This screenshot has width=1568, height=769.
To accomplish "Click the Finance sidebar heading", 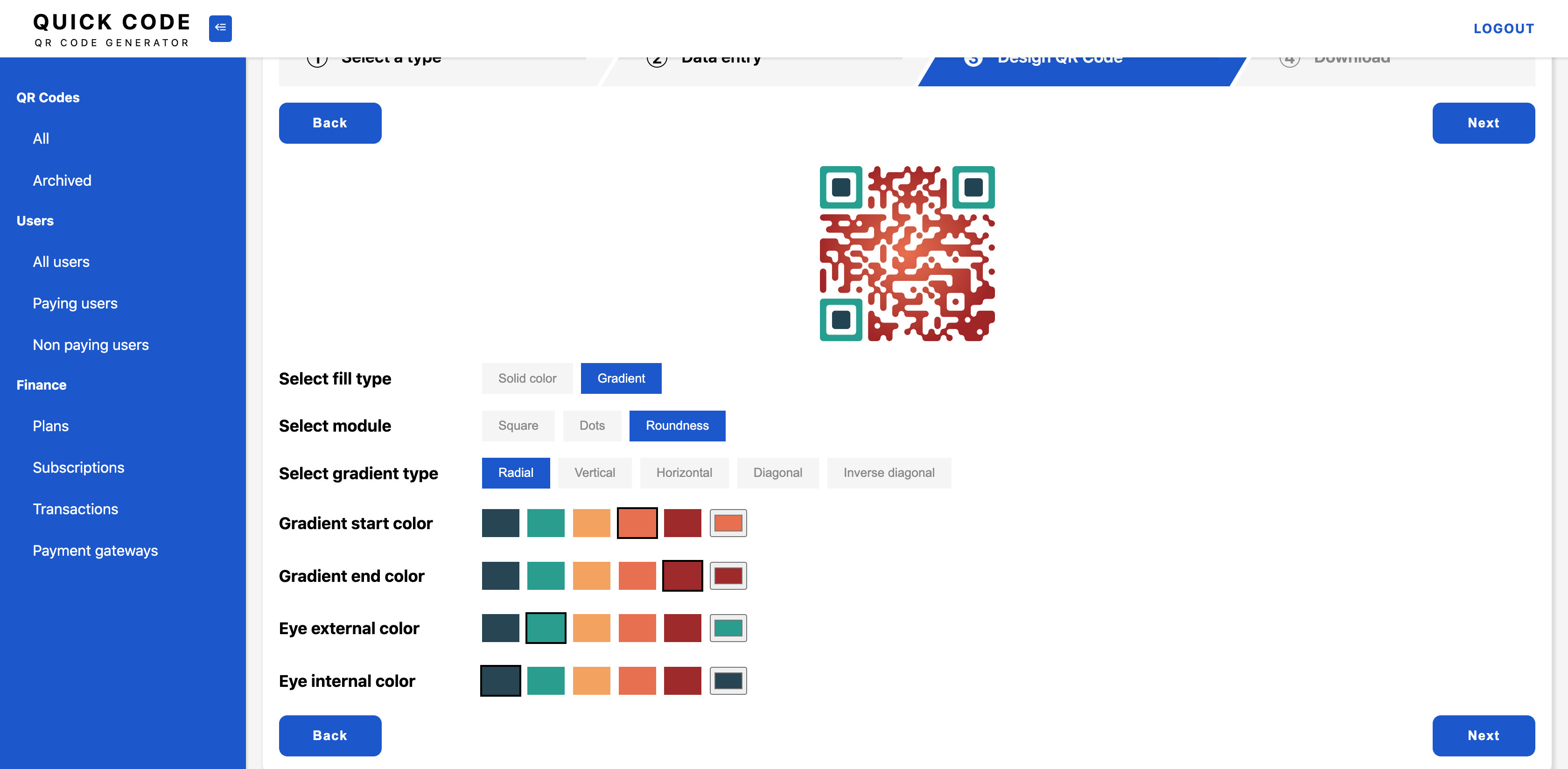I will tap(42, 385).
